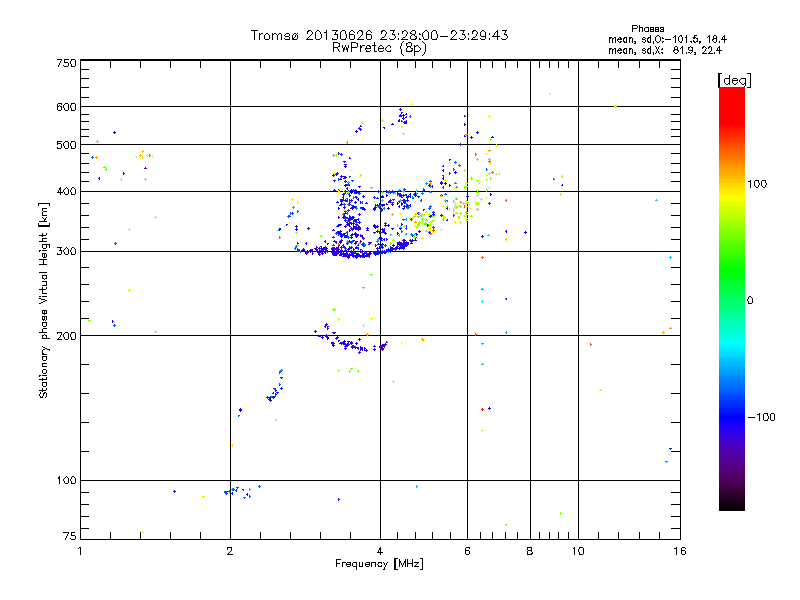Click the plot title "Tromsø 20130626 23:28:00-23:29:43"
This screenshot has height=600, width=800.
tap(379, 35)
